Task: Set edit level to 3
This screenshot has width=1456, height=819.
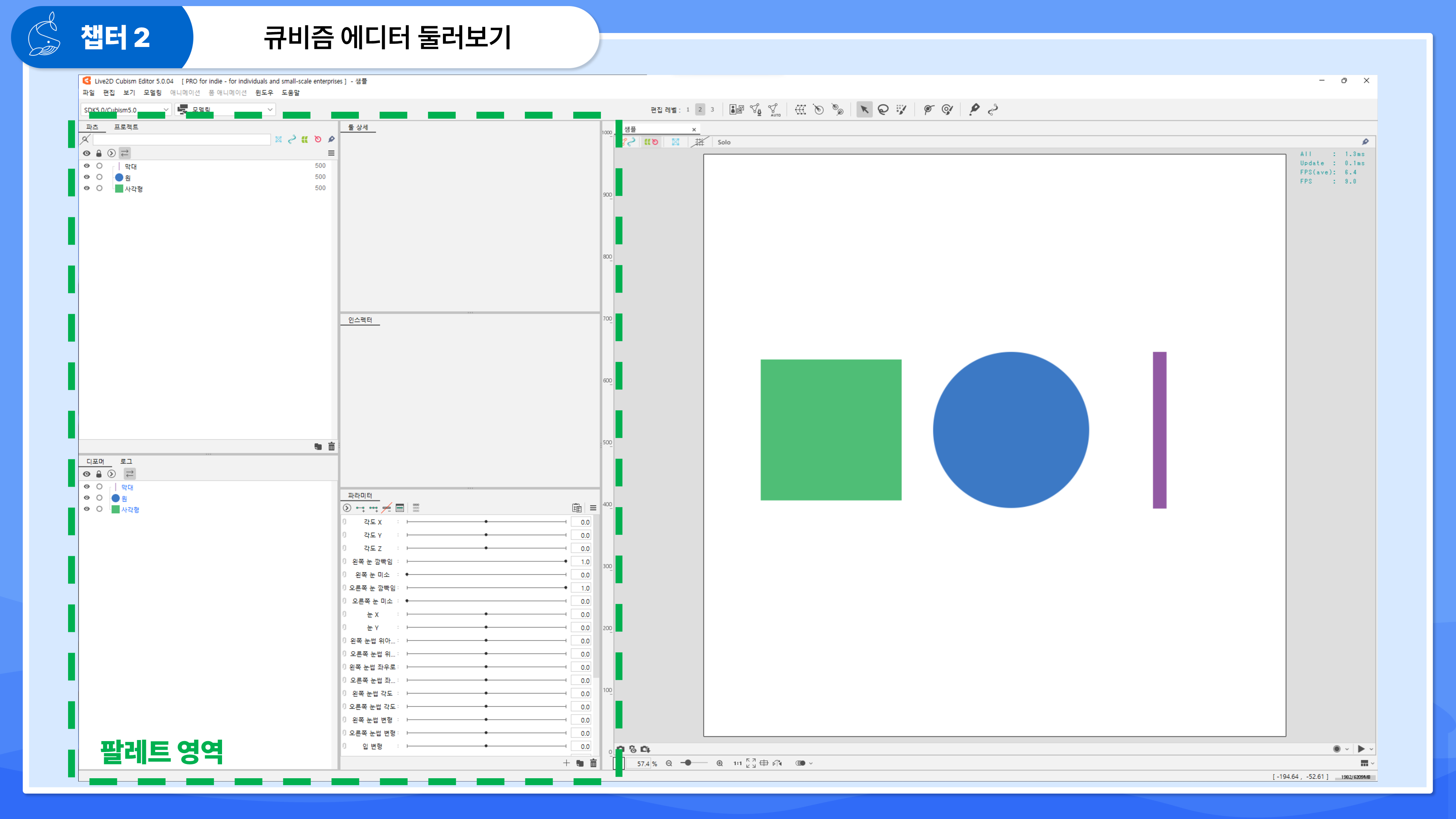Action: pyautogui.click(x=712, y=110)
